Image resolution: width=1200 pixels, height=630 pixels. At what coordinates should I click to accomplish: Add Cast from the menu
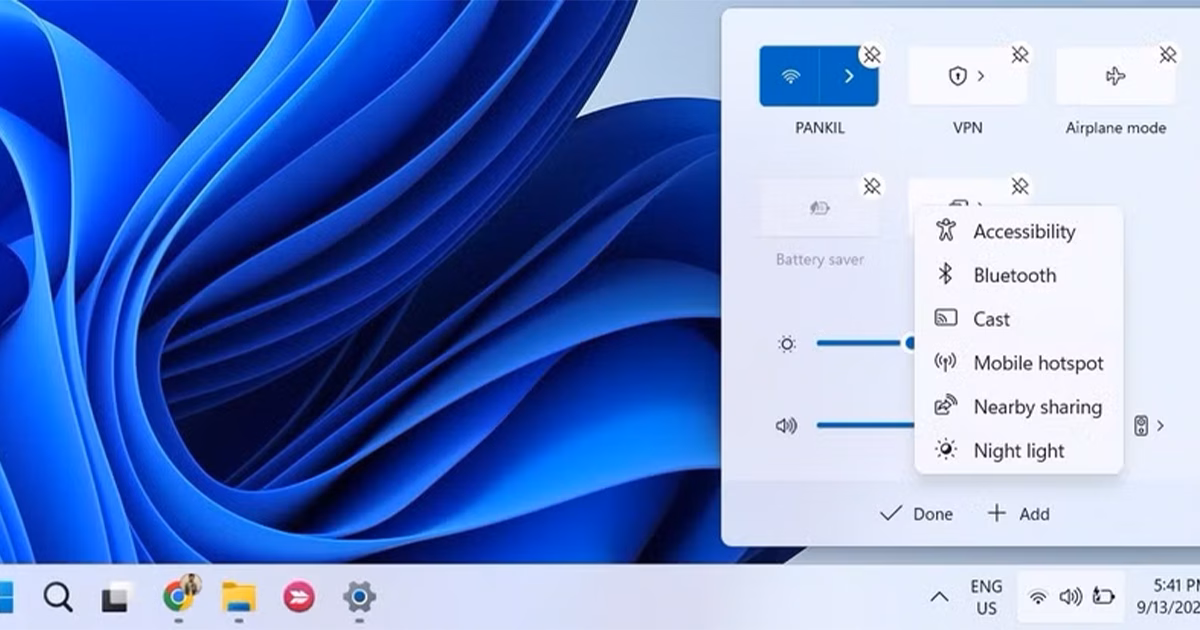pos(1019,319)
